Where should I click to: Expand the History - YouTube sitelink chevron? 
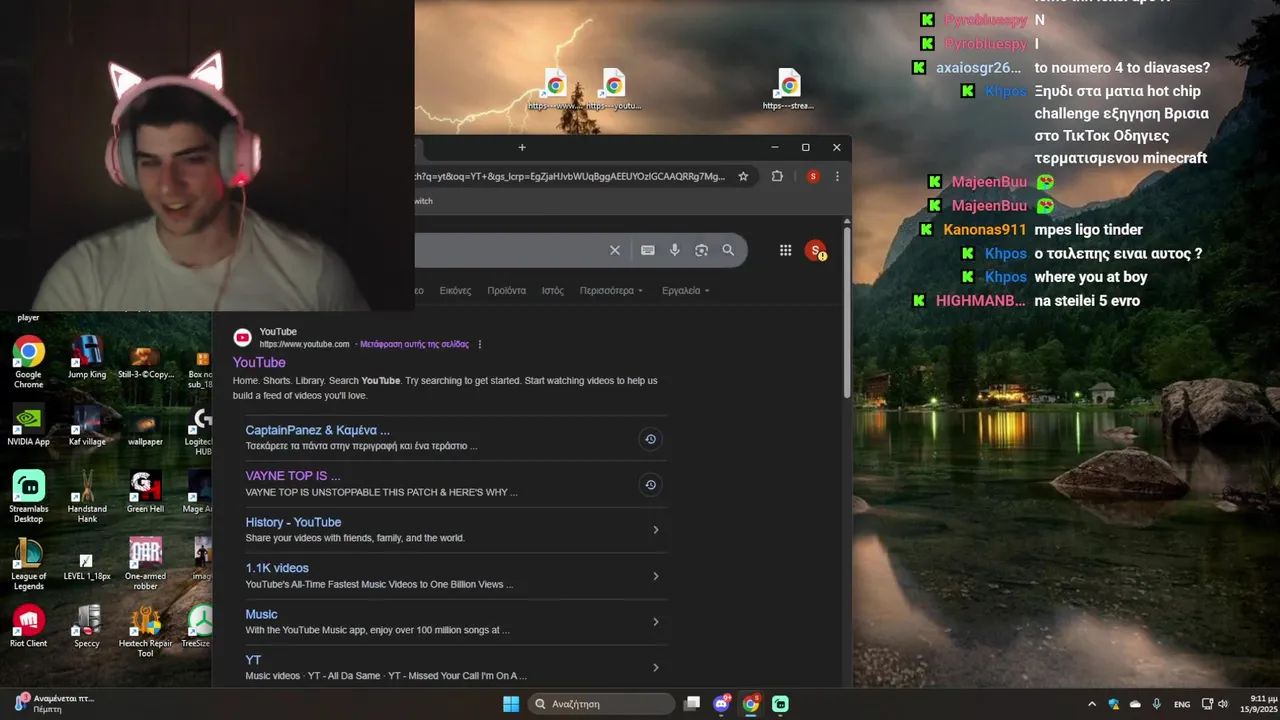pos(656,530)
